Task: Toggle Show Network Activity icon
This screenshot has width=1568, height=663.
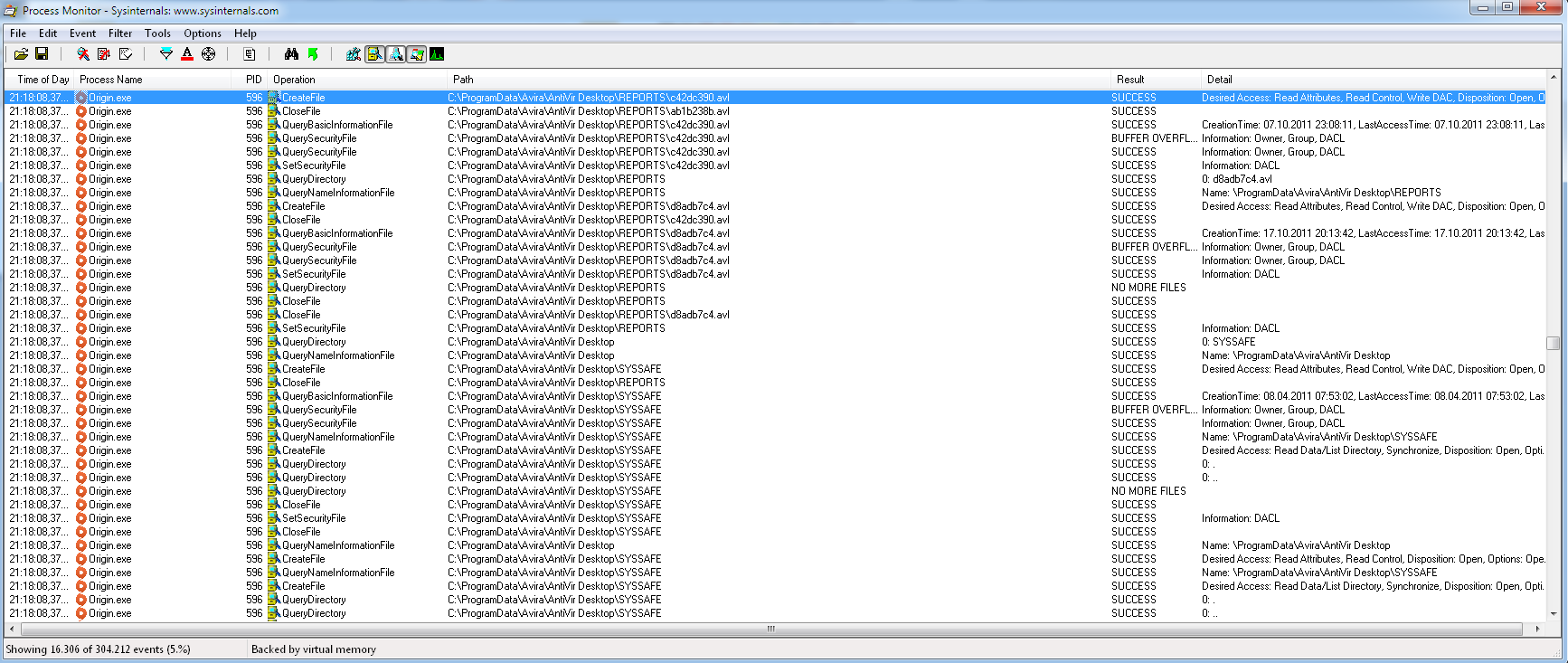Action: click(395, 54)
